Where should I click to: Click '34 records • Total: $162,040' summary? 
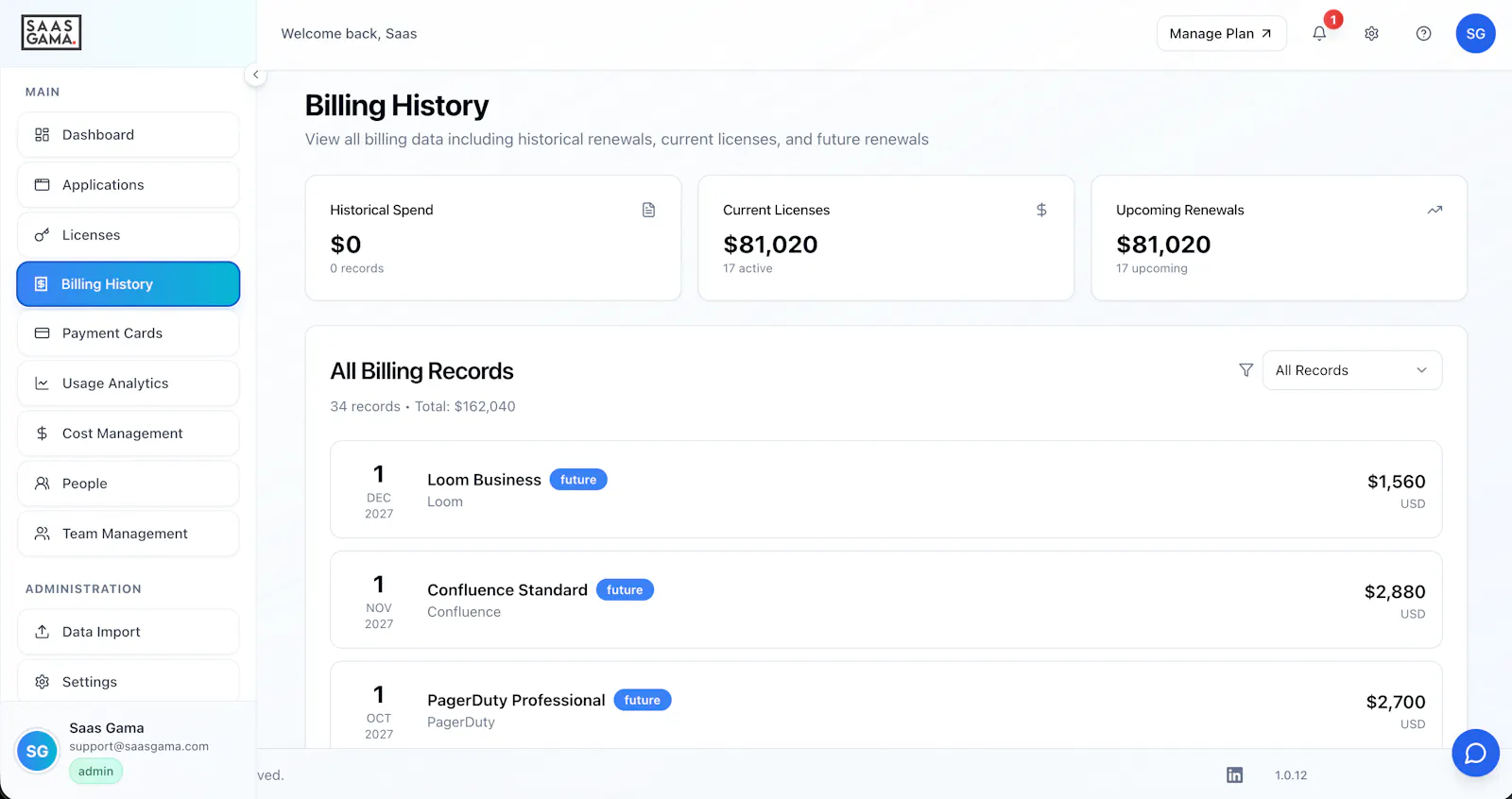point(422,407)
